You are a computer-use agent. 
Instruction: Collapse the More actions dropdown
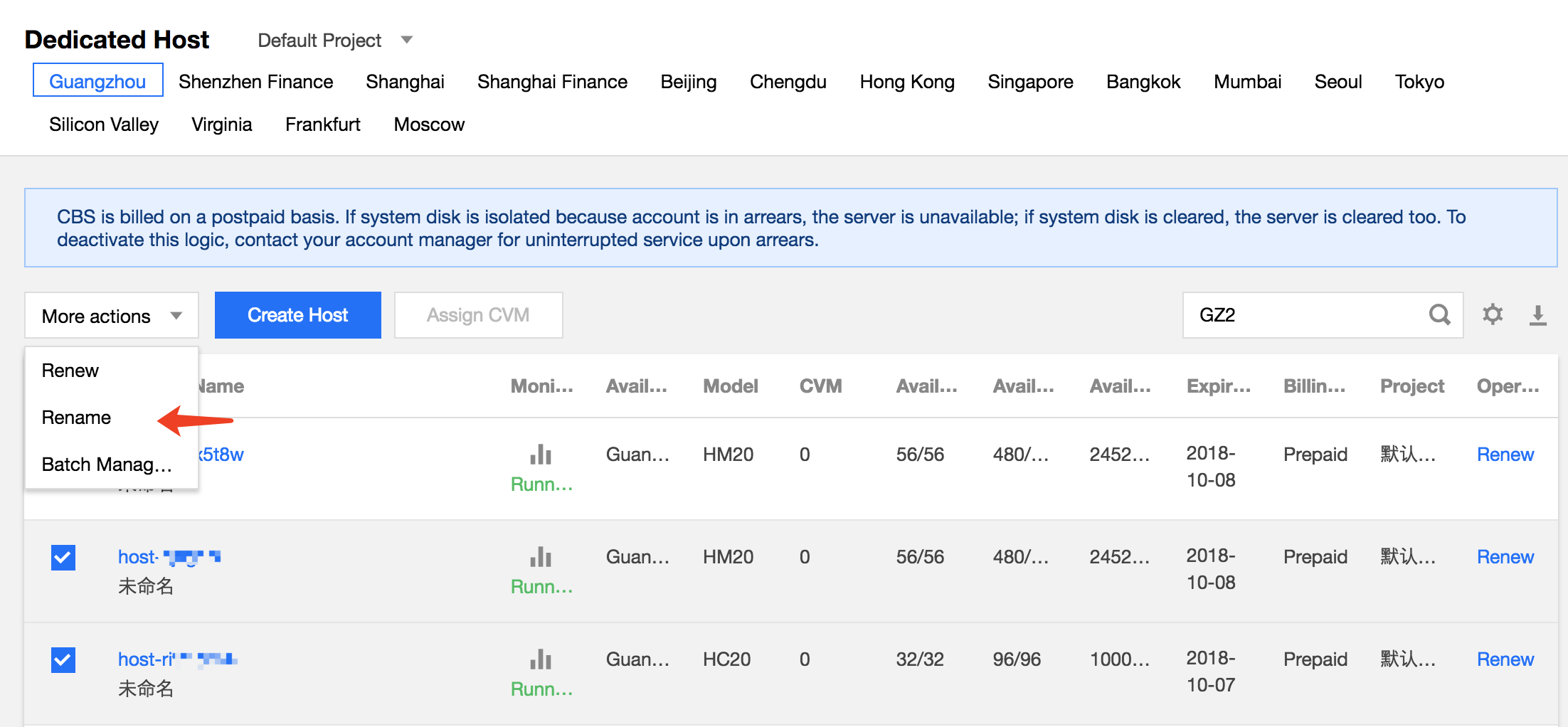click(x=112, y=315)
